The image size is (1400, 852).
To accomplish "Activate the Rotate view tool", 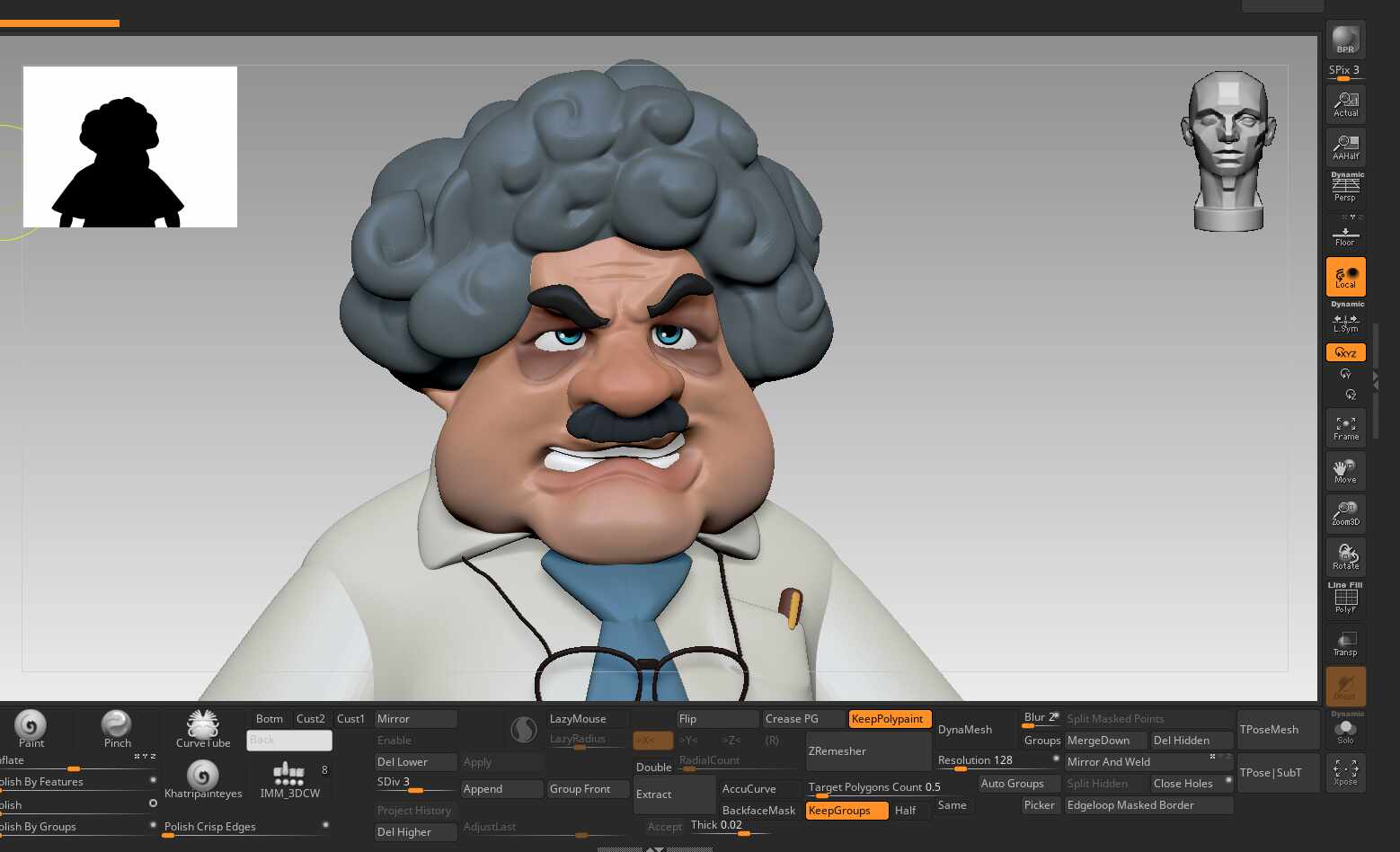I will (x=1345, y=556).
